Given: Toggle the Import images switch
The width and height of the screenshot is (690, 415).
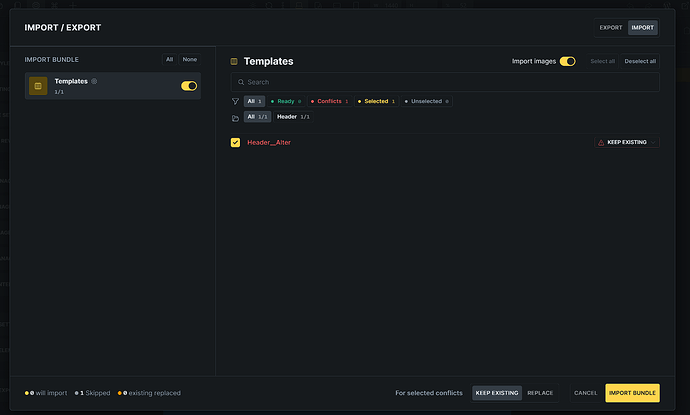Looking at the screenshot, I should 568,61.
